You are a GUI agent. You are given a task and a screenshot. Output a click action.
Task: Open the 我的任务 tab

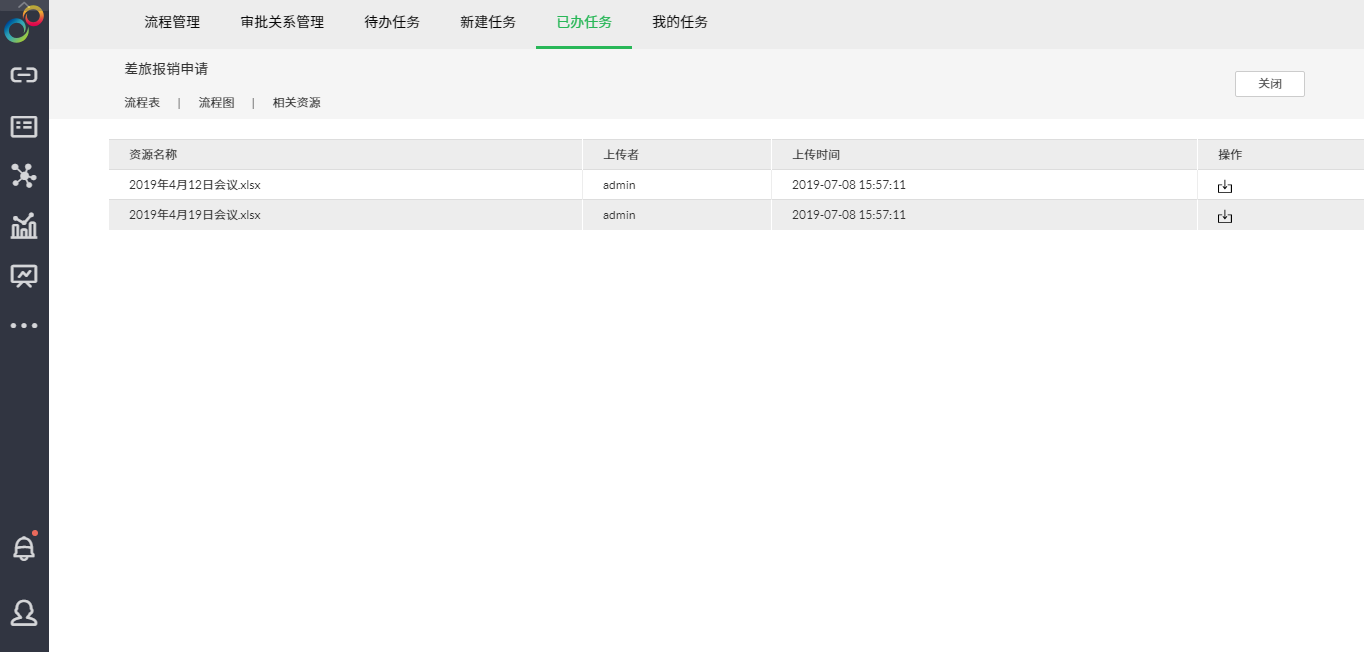[x=680, y=22]
